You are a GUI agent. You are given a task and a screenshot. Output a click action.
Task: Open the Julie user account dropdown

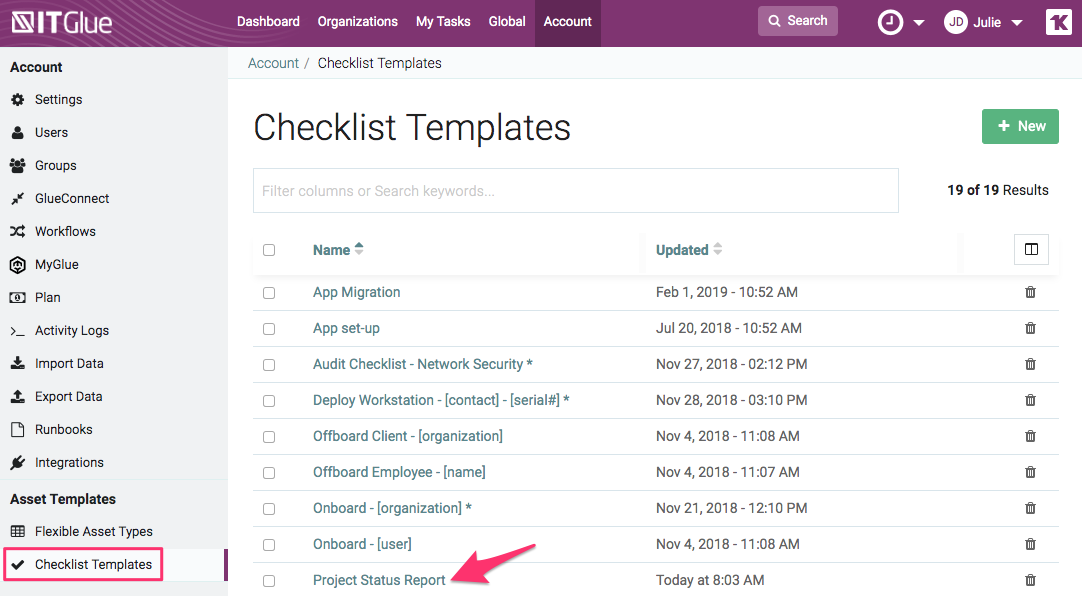tap(984, 22)
